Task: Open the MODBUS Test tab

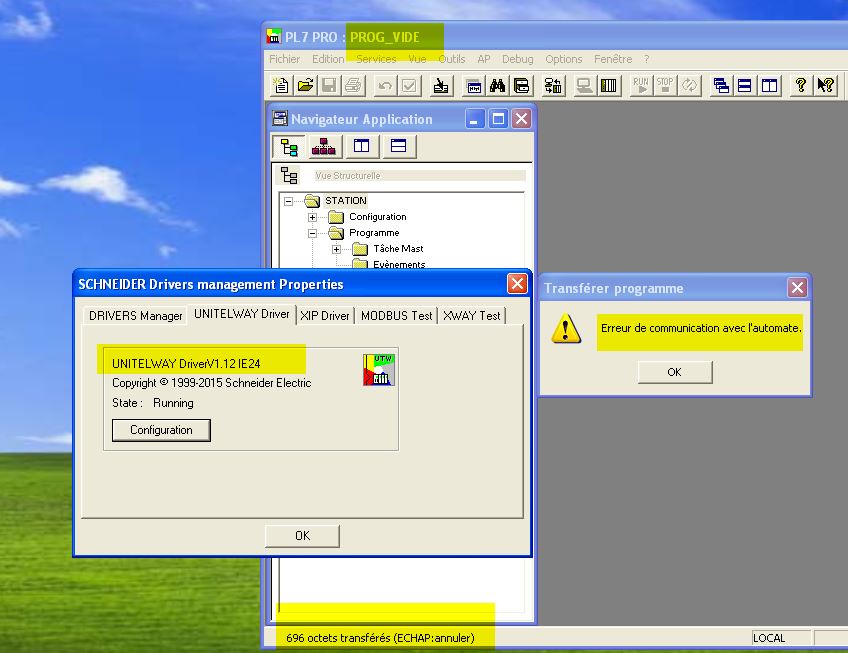Action: tap(396, 316)
